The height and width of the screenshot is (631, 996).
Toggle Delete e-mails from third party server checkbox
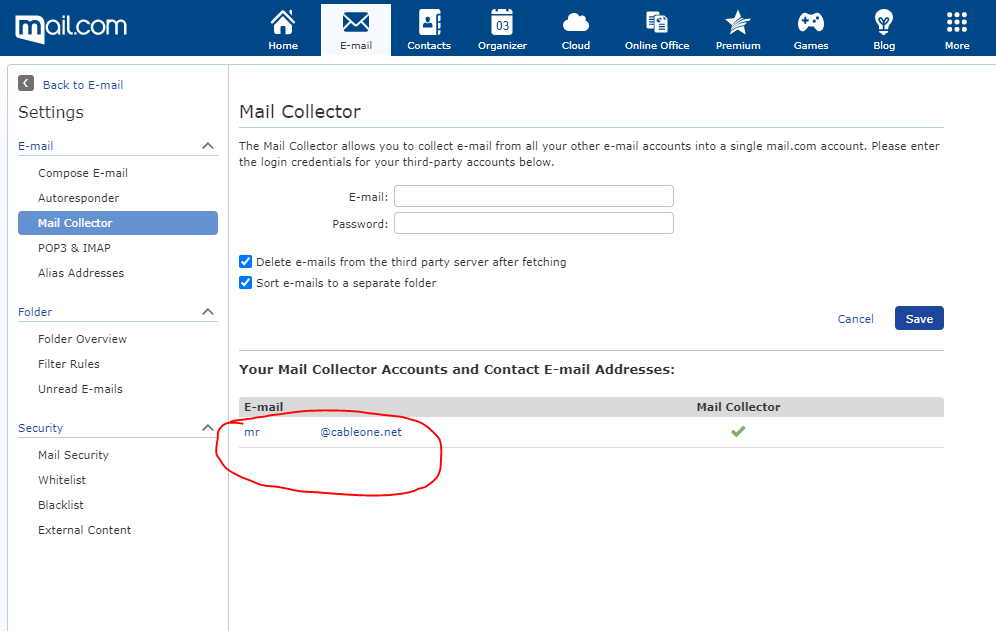[x=245, y=261]
